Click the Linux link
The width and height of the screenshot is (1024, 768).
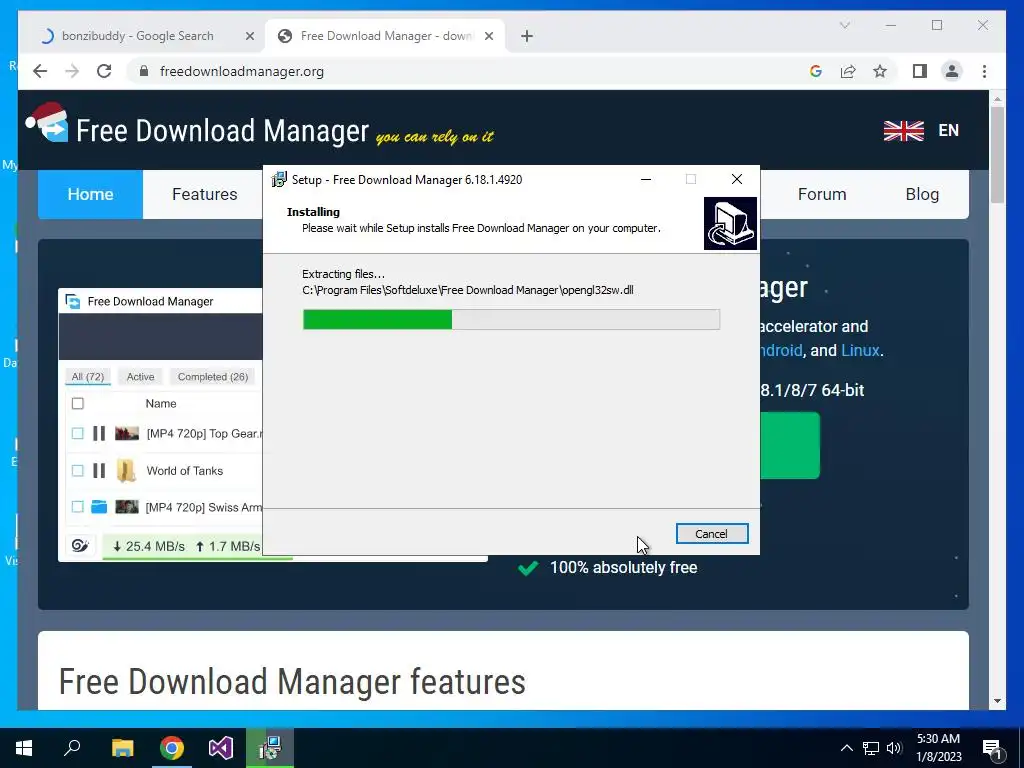[x=860, y=351]
